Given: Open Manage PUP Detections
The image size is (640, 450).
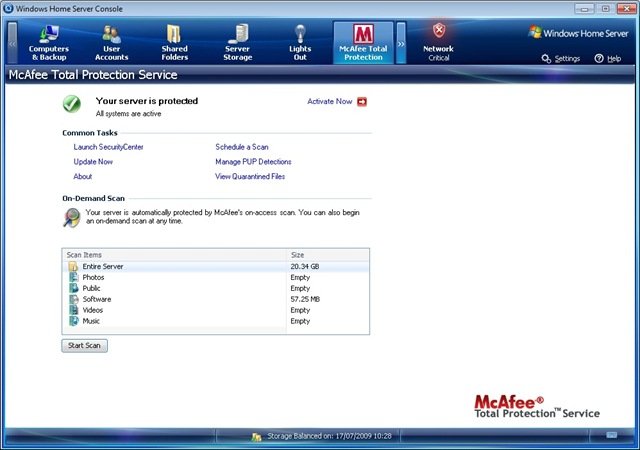Looking at the screenshot, I should coord(253,162).
